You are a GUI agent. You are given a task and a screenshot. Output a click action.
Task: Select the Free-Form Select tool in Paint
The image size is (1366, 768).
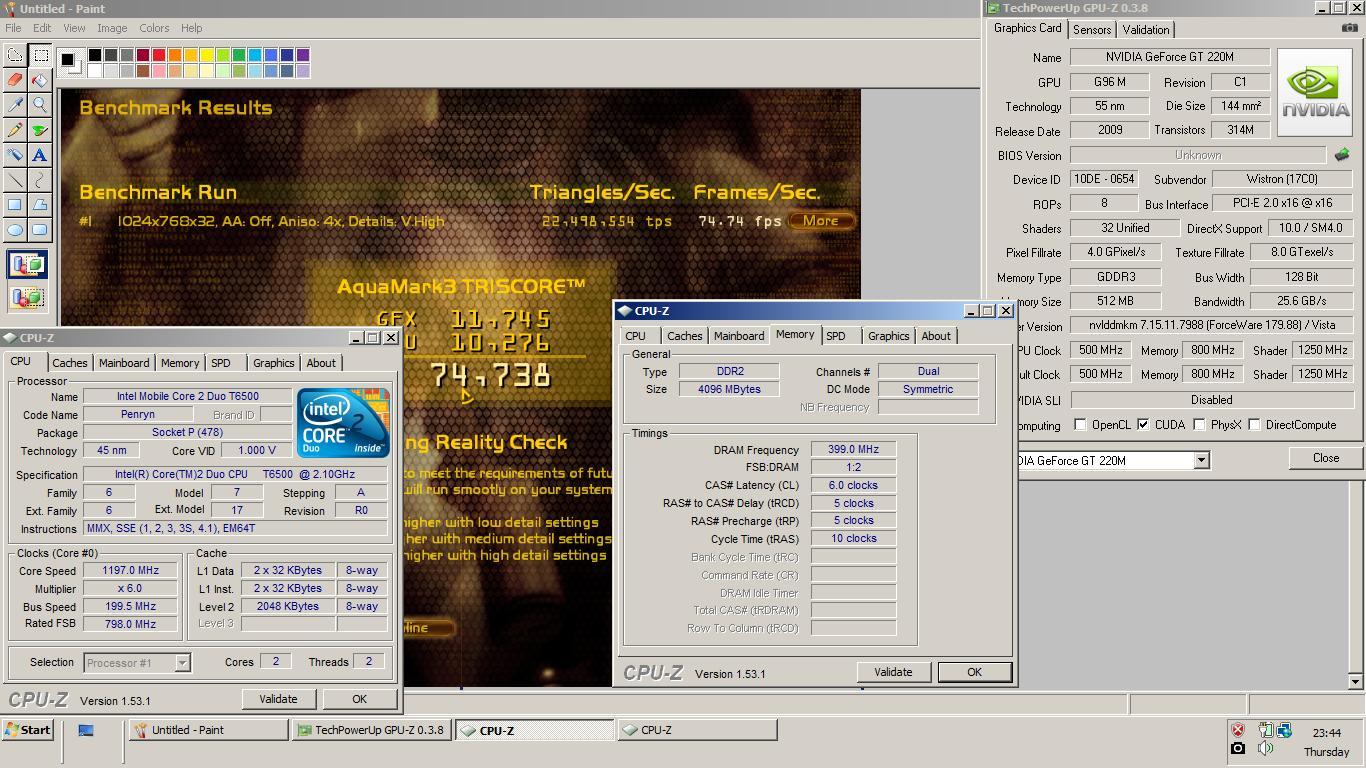[x=15, y=56]
